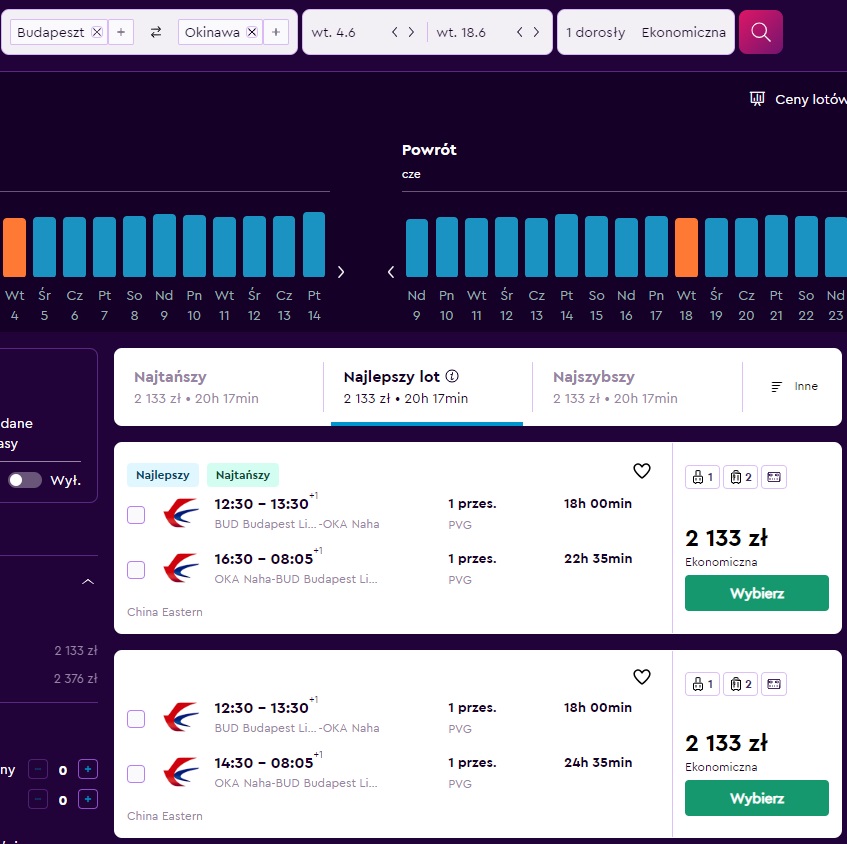
Task: Remove Okinawa from the destination field
Action: (252, 32)
